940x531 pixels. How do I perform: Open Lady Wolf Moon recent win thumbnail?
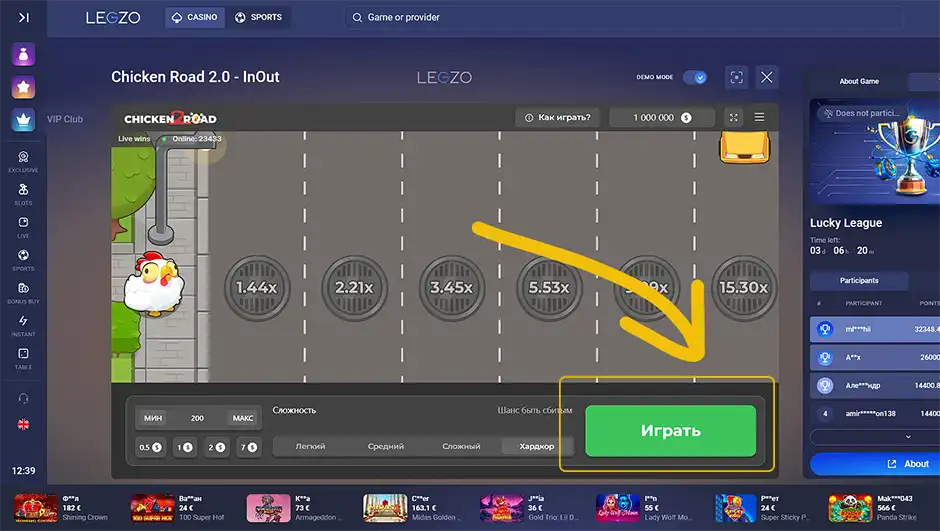(617, 508)
